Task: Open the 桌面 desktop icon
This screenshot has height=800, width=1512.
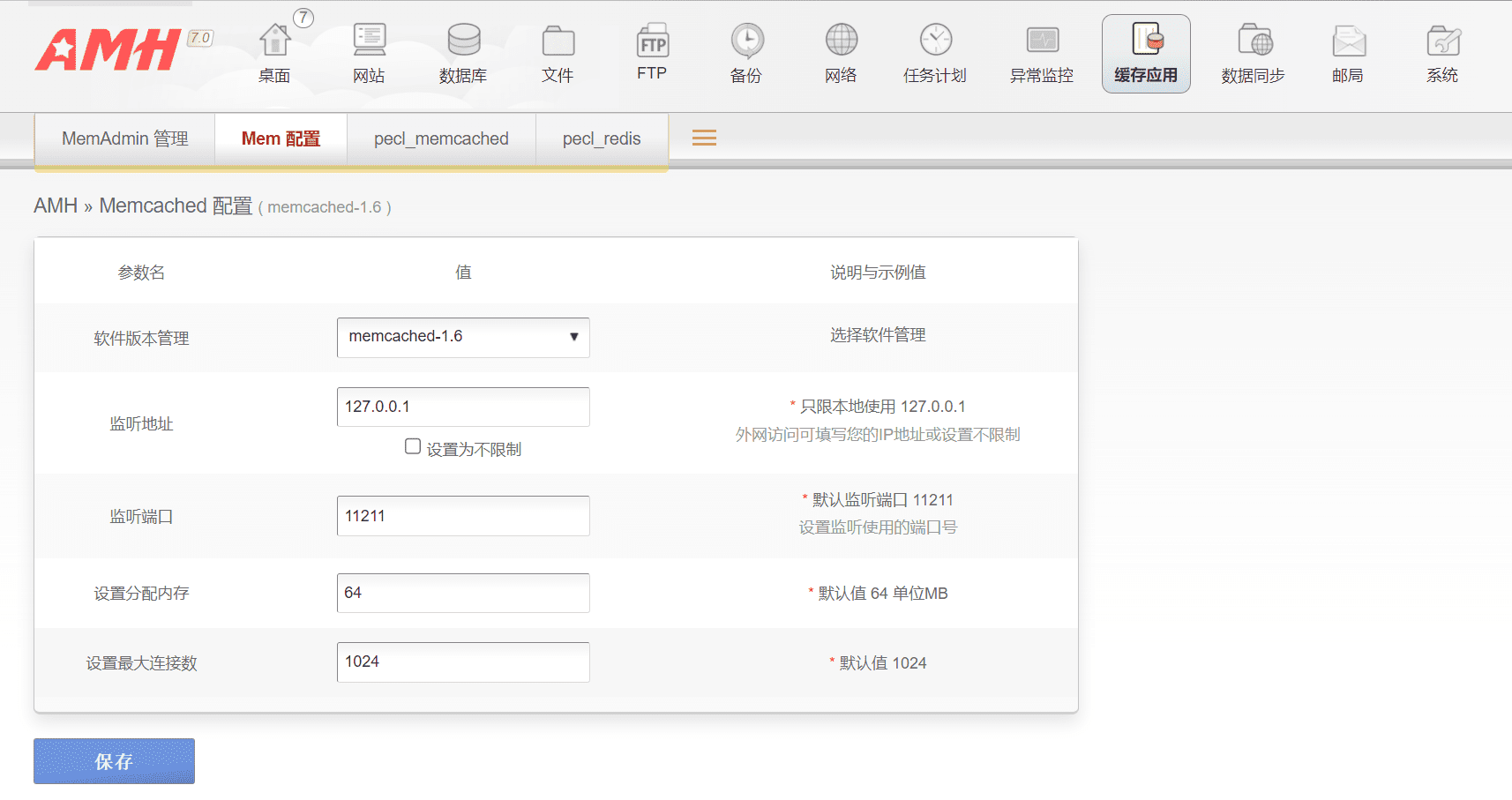Action: pyautogui.click(x=273, y=51)
